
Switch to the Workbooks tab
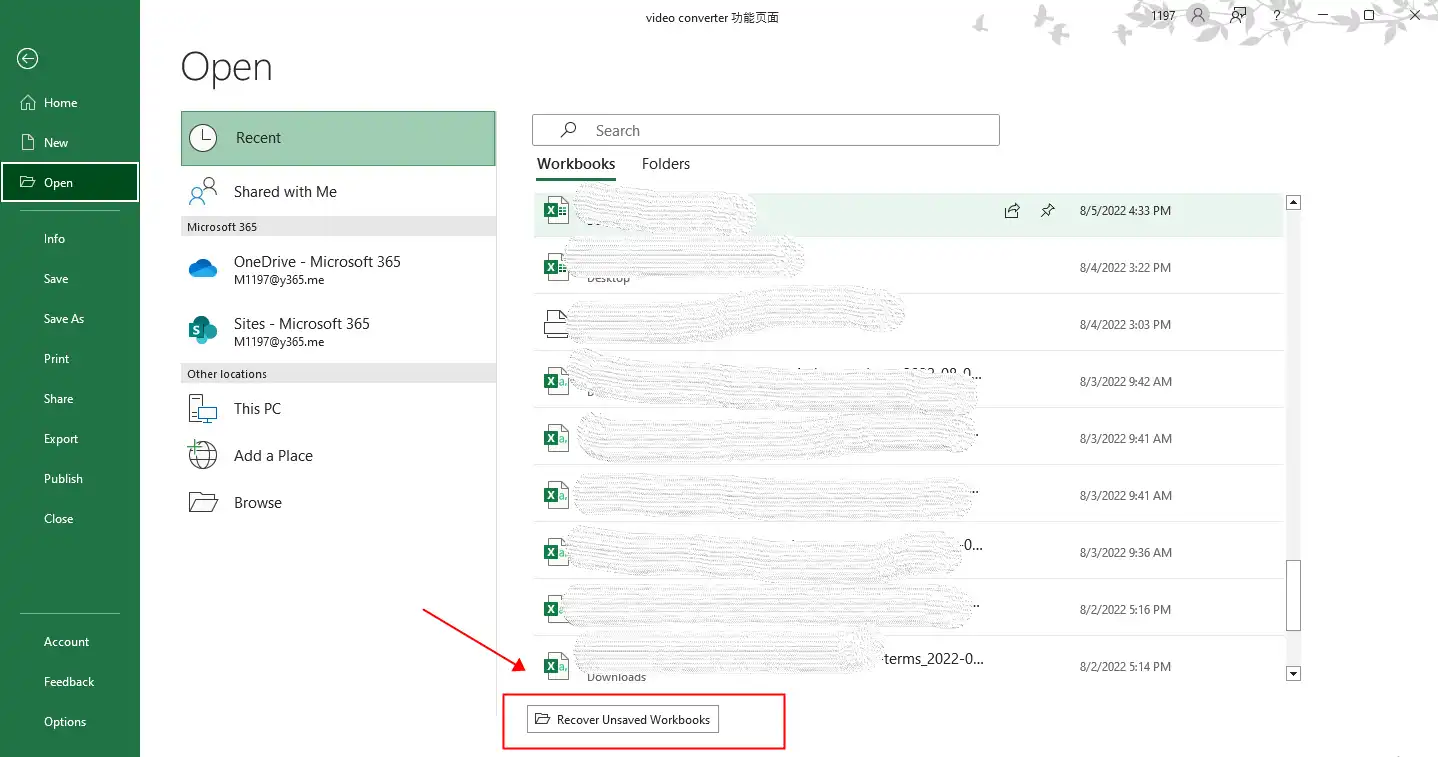576,164
